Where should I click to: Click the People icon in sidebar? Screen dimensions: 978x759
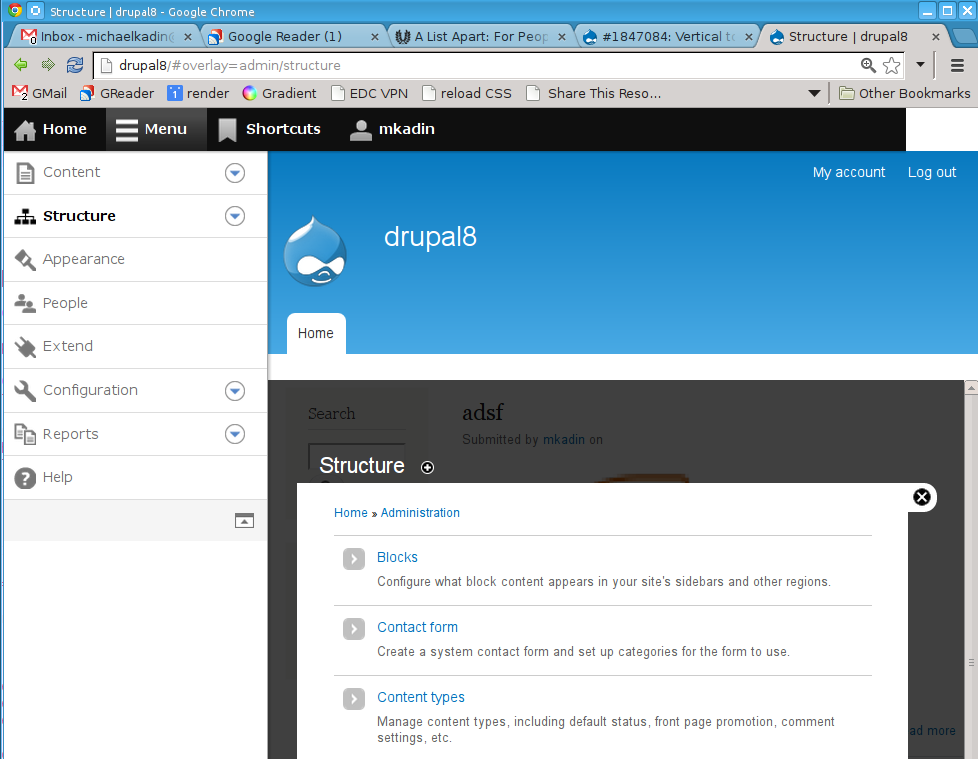(x=25, y=303)
